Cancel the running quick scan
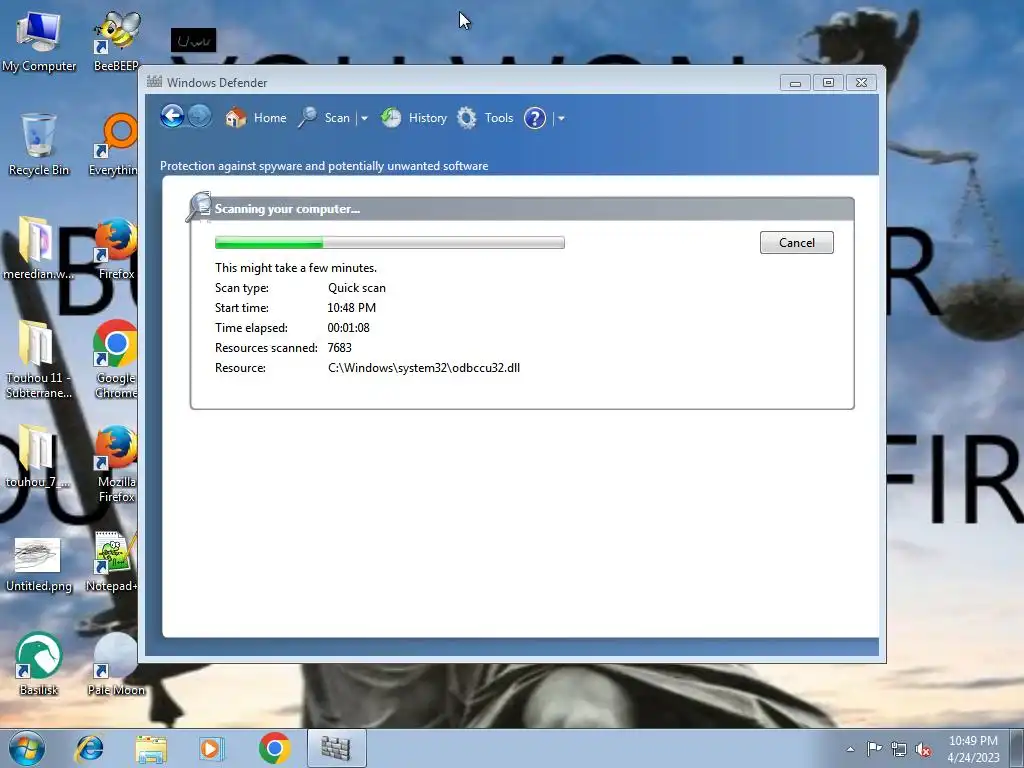The image size is (1024, 768). point(797,242)
